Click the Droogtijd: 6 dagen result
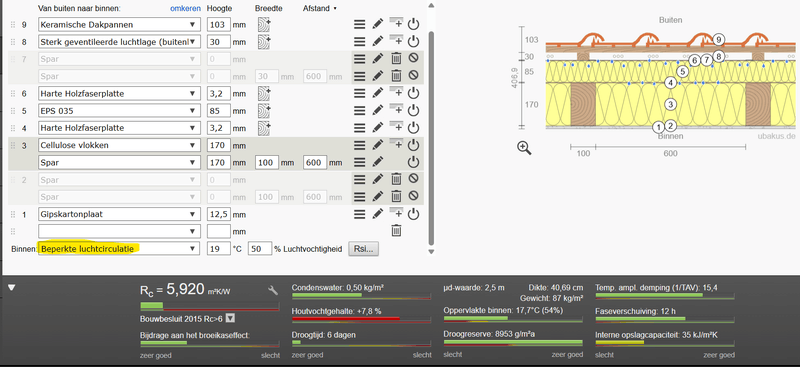 click(x=323, y=335)
